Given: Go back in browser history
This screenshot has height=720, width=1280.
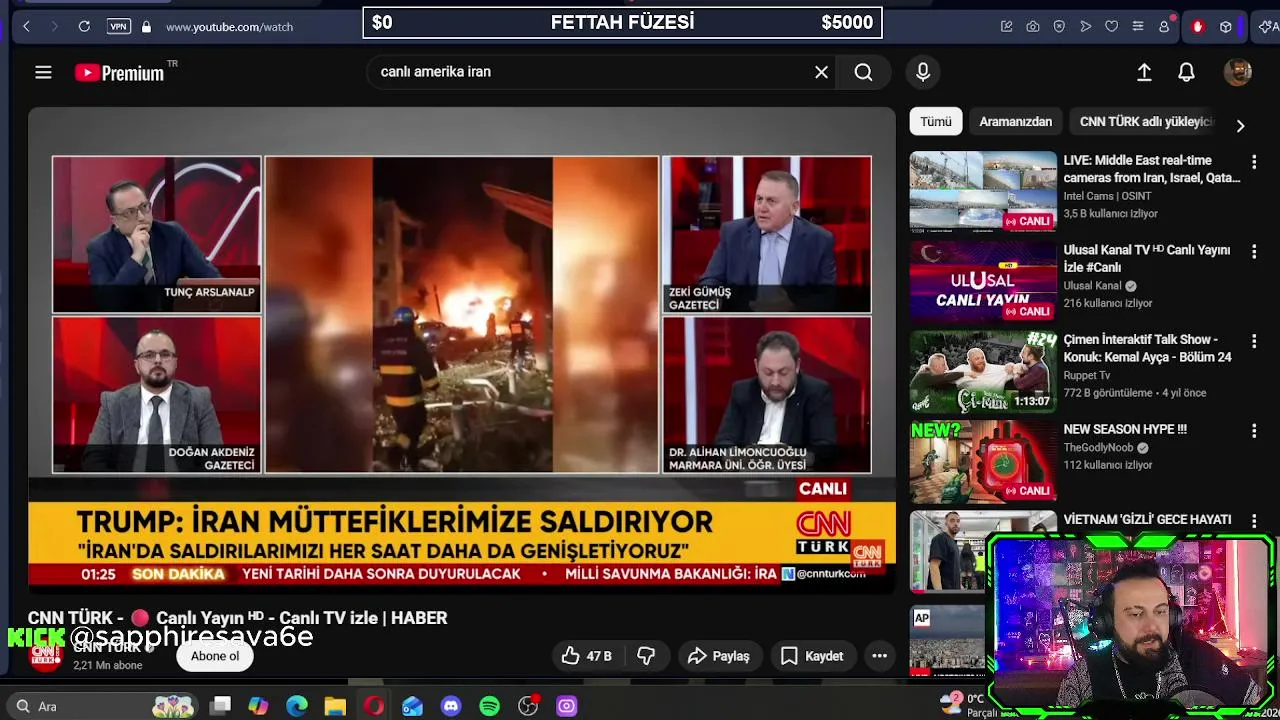Looking at the screenshot, I should coord(27,27).
